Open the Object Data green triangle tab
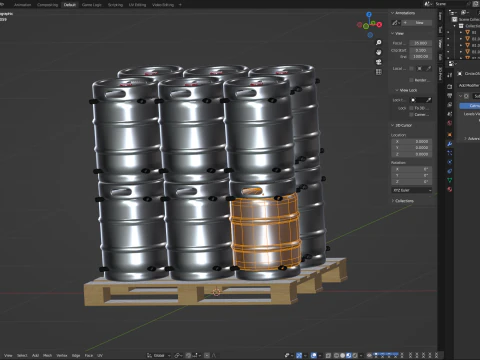The image size is (480, 360). (450, 180)
